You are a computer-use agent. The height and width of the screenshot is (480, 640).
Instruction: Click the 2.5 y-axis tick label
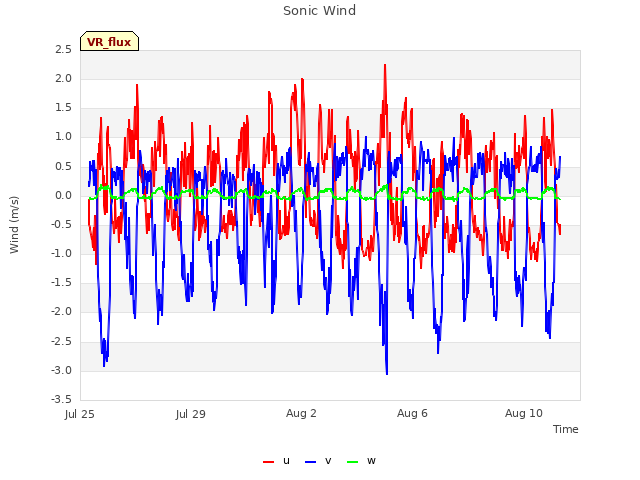click(x=63, y=49)
